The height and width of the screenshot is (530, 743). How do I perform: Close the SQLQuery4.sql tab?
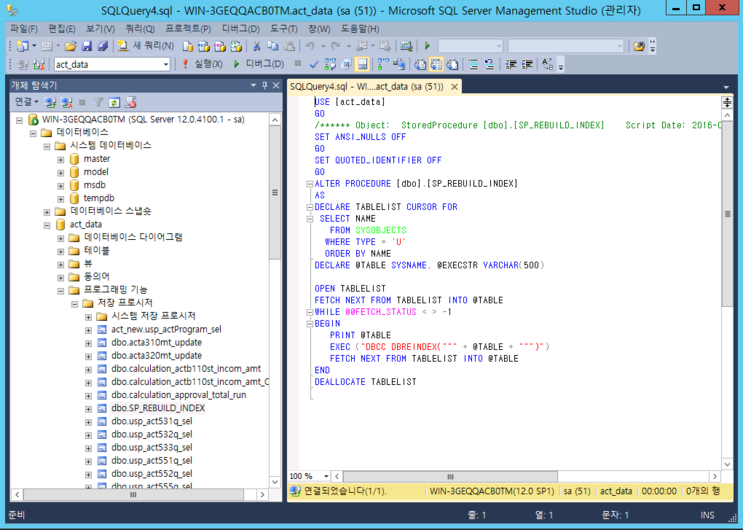tap(454, 86)
